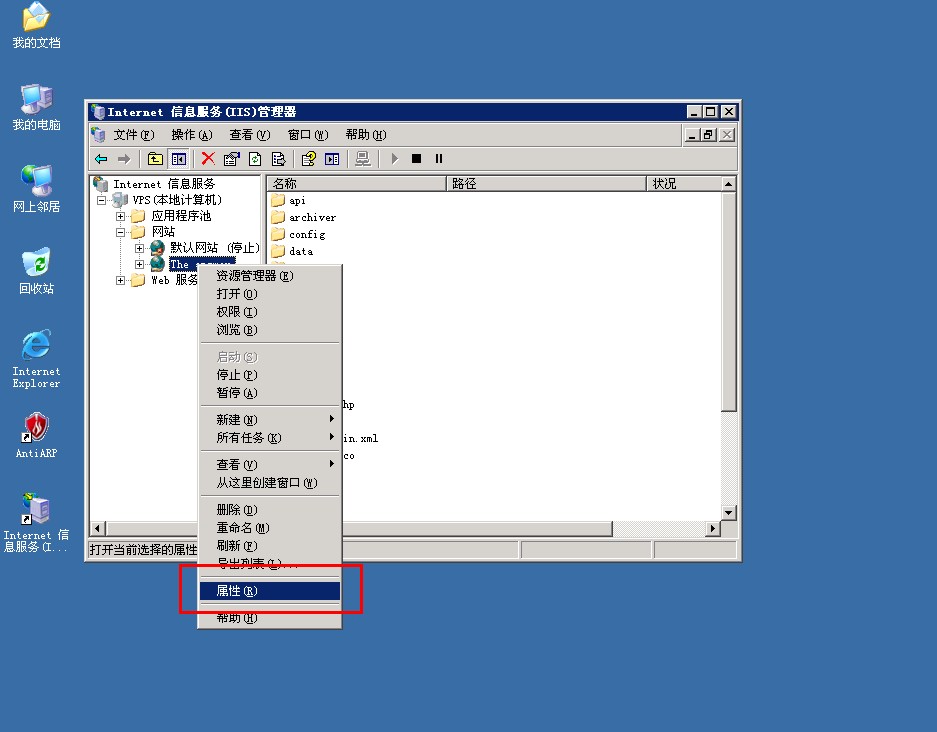
Task: Open the 新建(N) submenu
Action: (270, 420)
